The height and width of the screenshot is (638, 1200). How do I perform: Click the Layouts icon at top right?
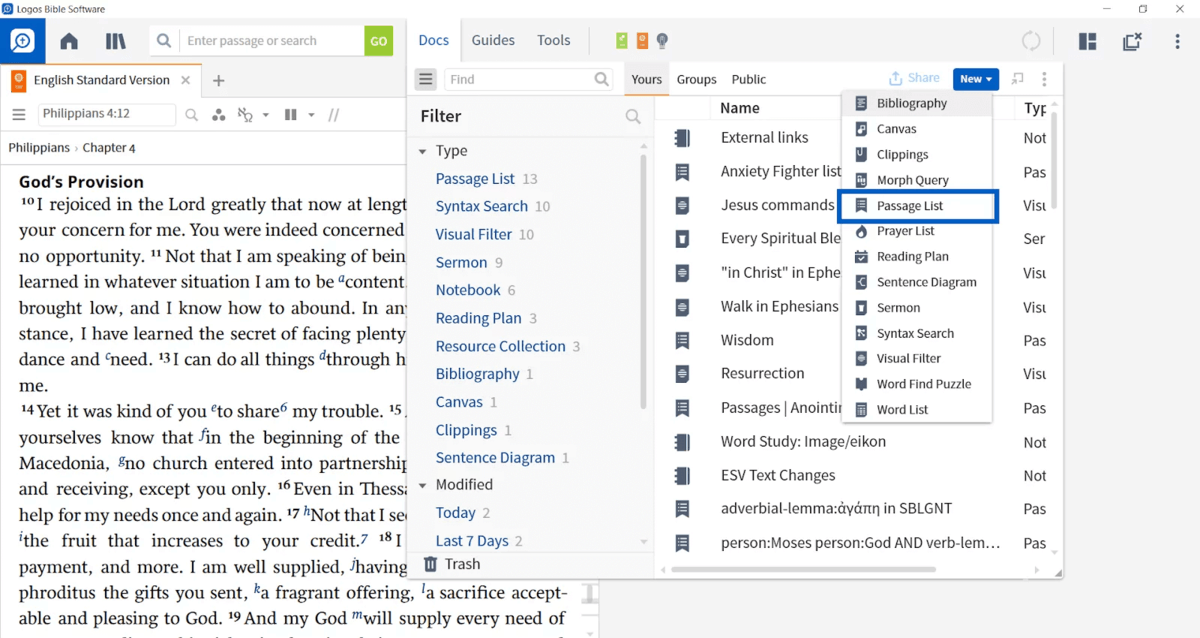click(x=1087, y=41)
